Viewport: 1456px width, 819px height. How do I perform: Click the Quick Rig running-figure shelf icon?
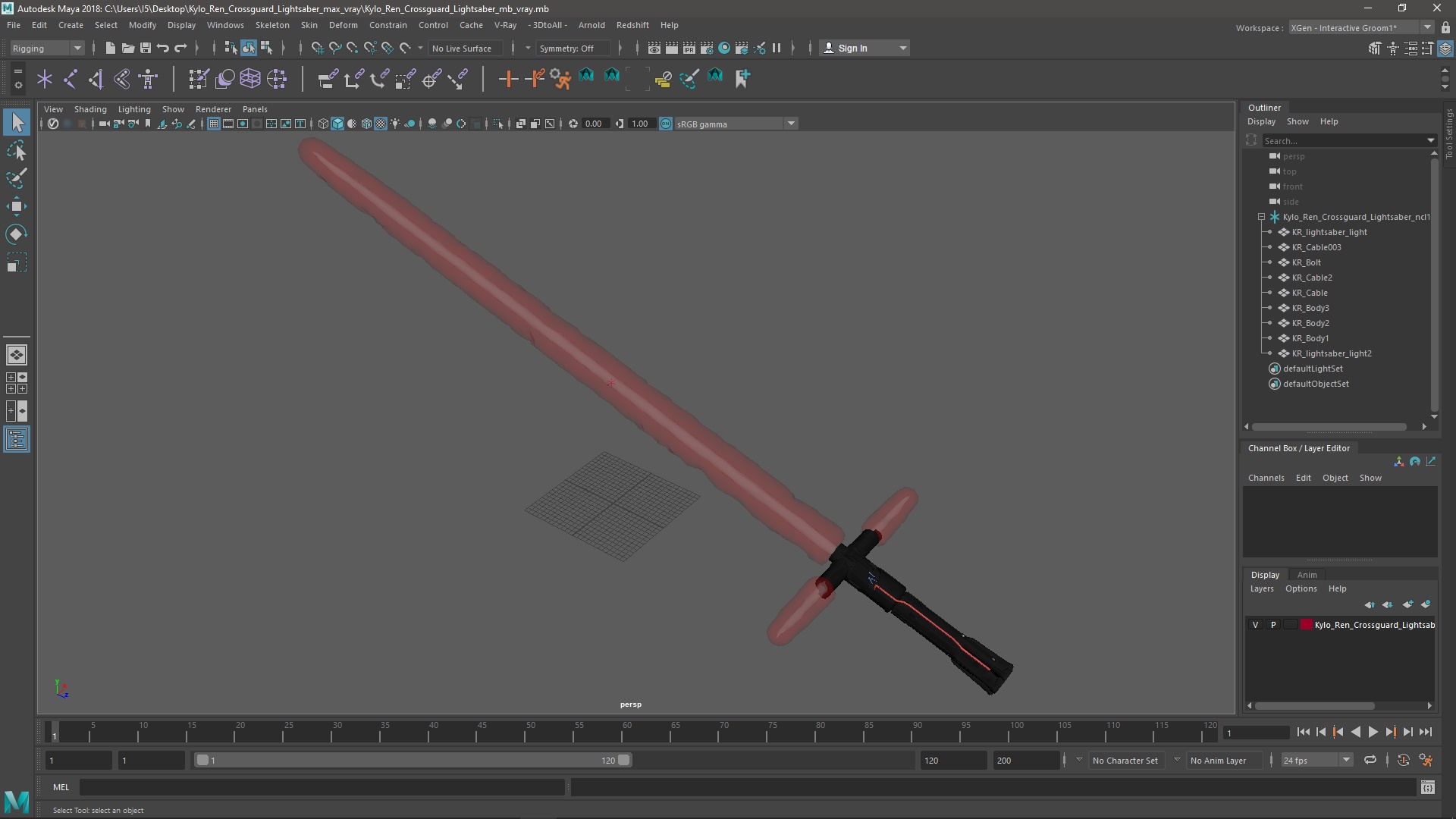click(560, 78)
